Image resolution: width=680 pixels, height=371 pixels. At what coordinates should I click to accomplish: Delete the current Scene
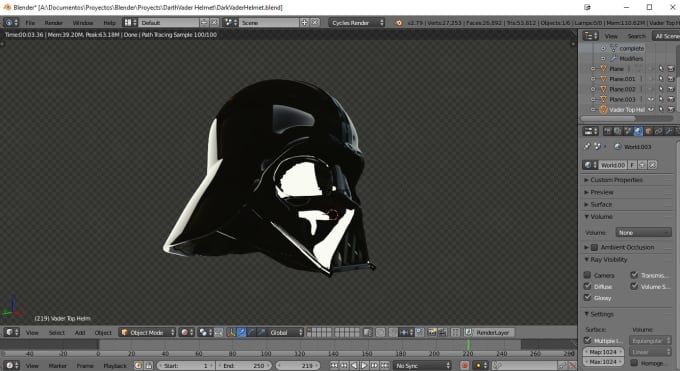pos(315,22)
